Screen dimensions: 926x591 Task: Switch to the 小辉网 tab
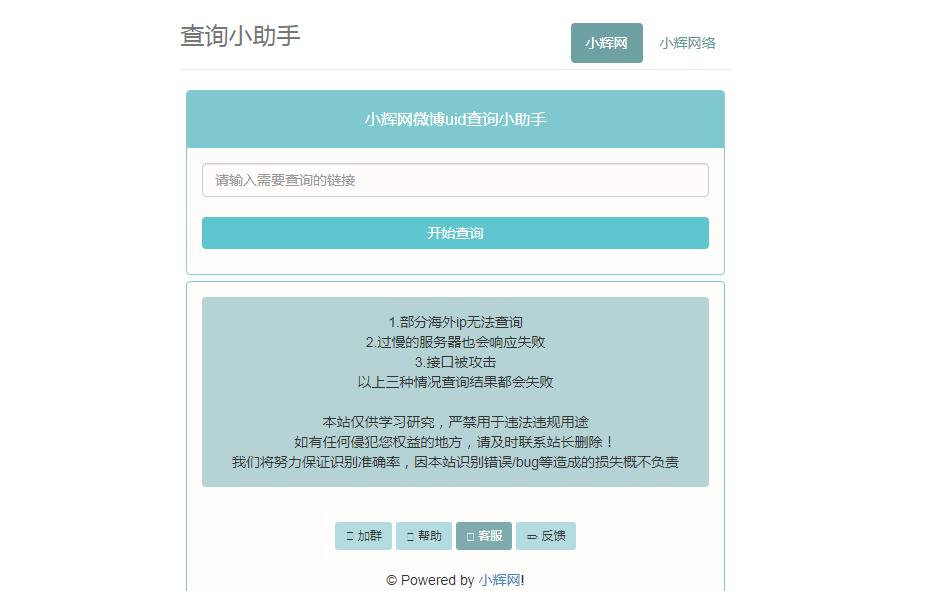tap(607, 43)
